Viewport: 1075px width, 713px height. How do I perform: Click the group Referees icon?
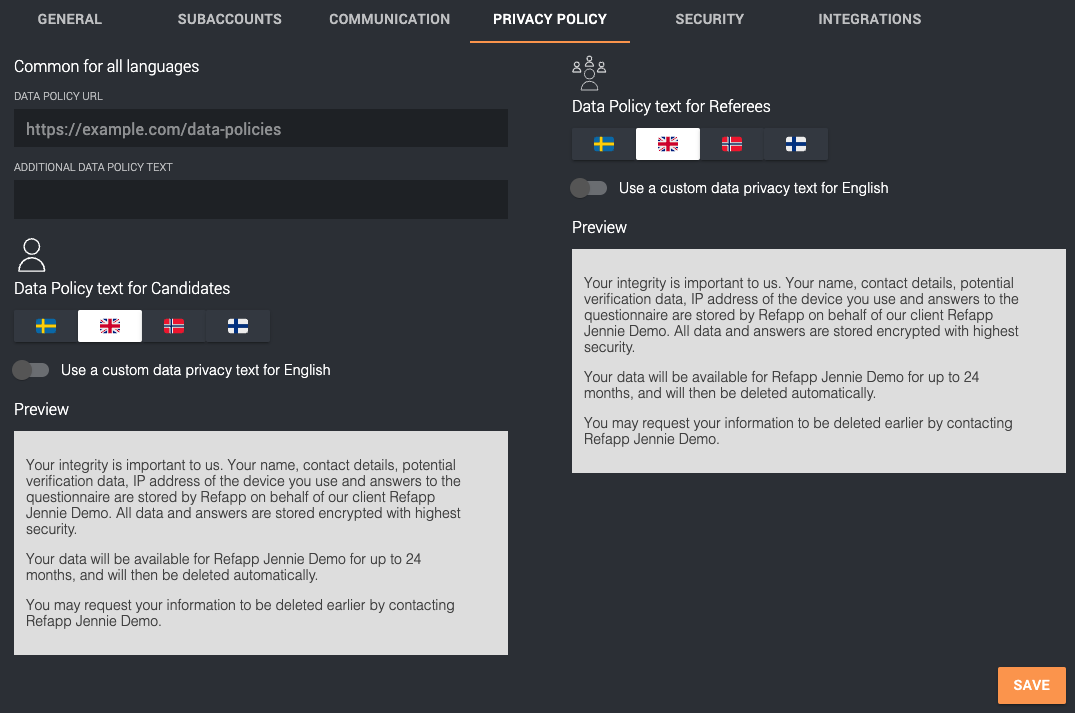coord(589,73)
